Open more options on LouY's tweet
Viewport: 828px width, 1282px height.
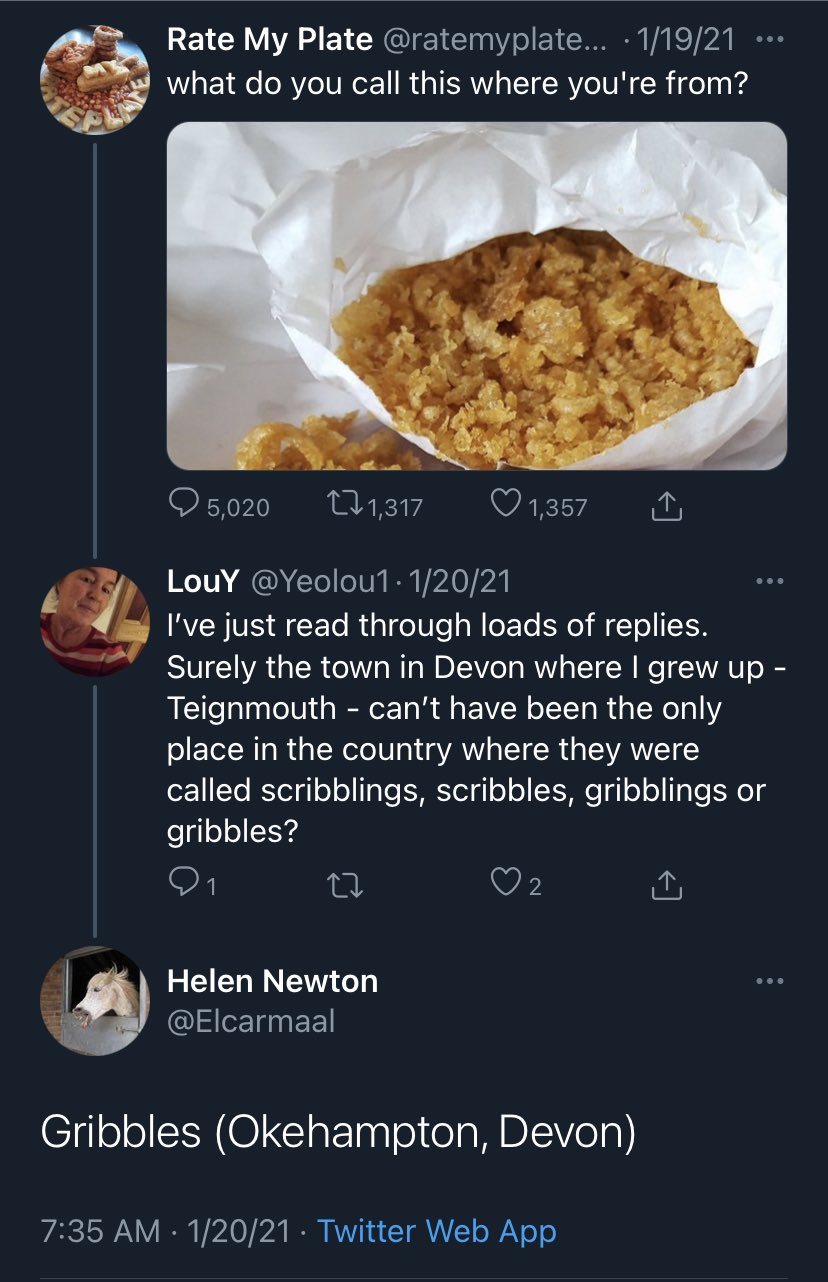770,579
